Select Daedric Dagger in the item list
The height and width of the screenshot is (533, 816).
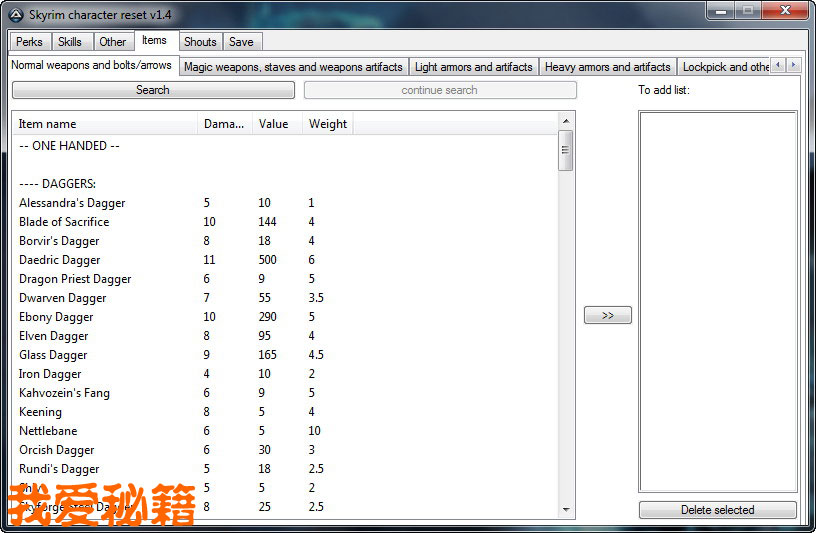click(60, 260)
